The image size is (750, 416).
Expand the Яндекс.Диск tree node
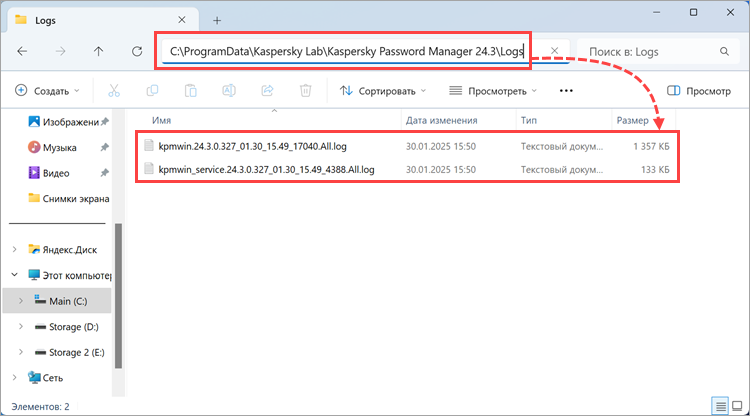tap(14, 249)
